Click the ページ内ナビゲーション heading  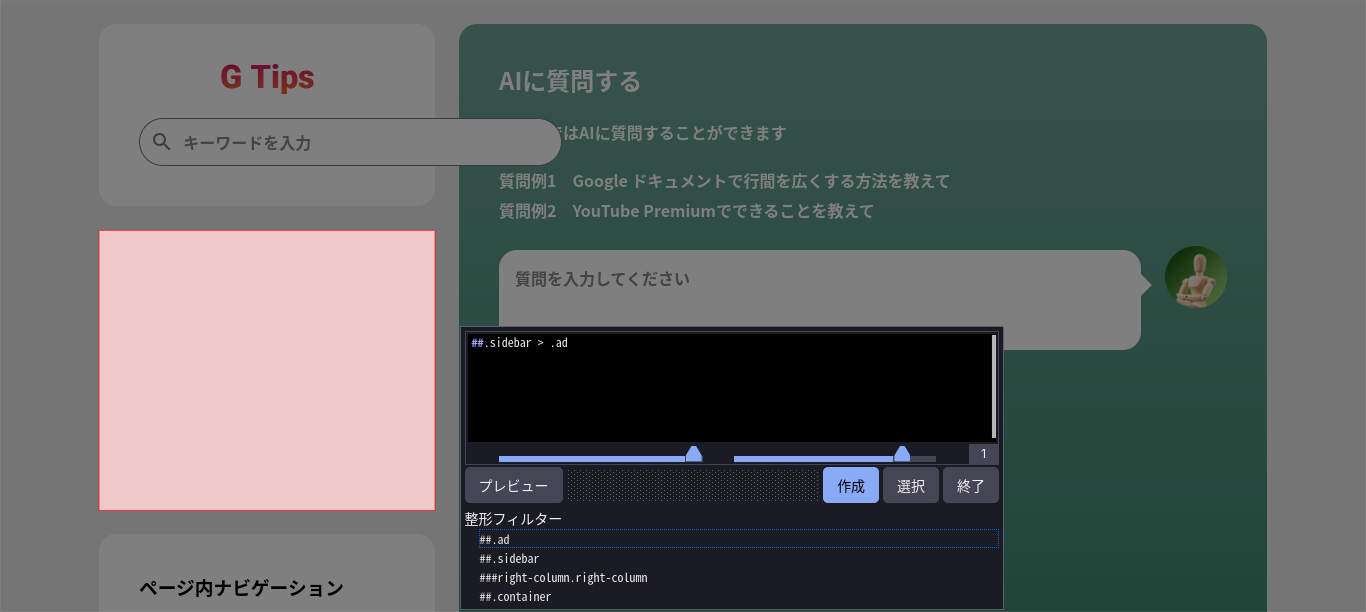[241, 588]
